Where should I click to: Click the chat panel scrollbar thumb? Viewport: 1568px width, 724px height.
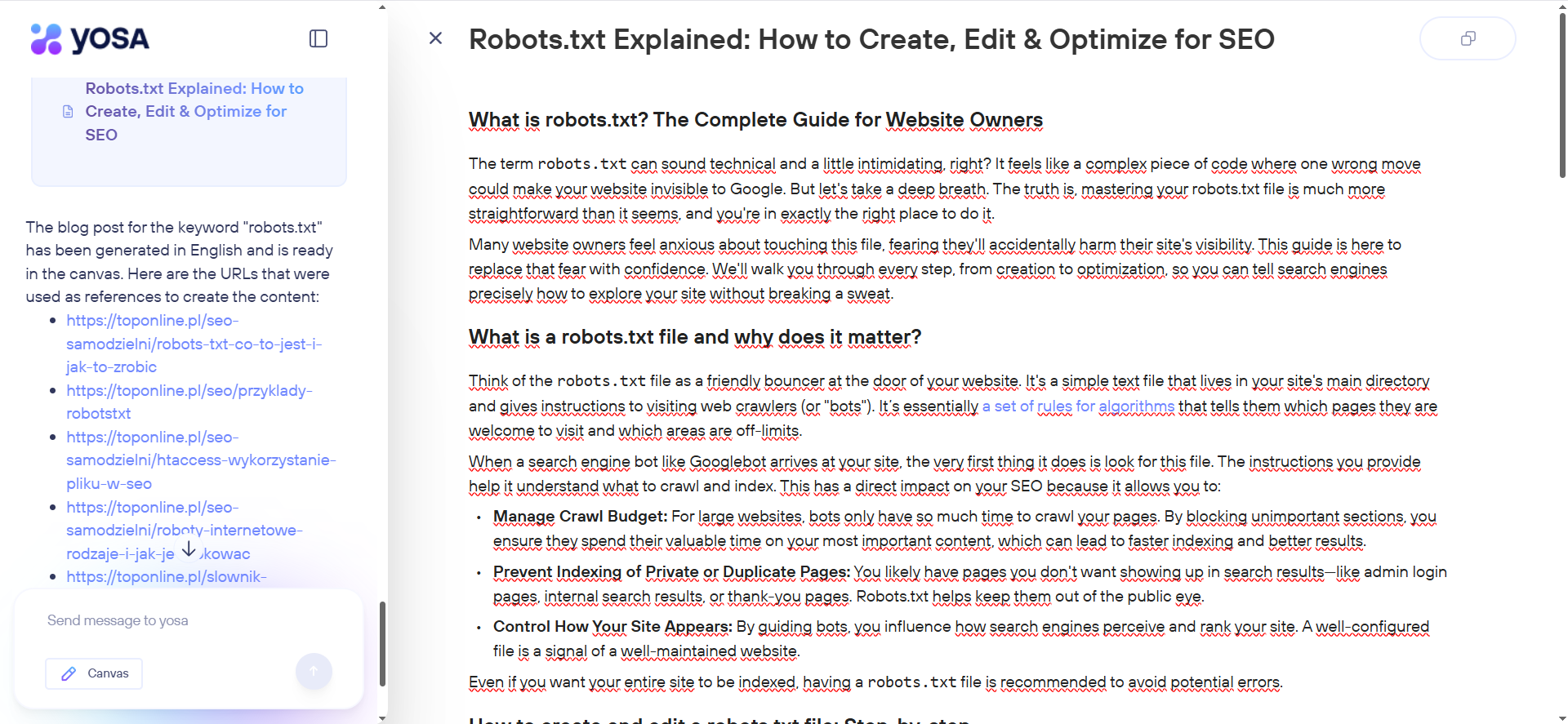[382, 643]
